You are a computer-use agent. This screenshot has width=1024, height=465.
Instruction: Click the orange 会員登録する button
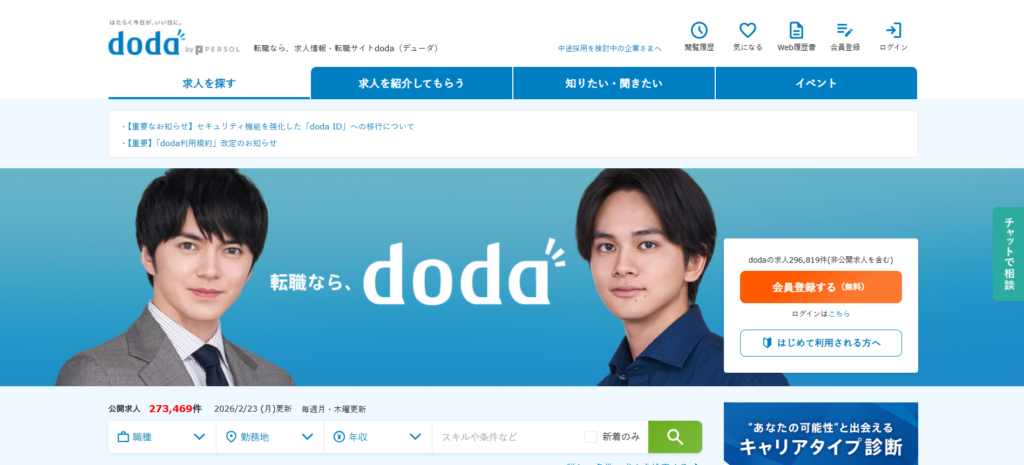pyautogui.click(x=820, y=287)
